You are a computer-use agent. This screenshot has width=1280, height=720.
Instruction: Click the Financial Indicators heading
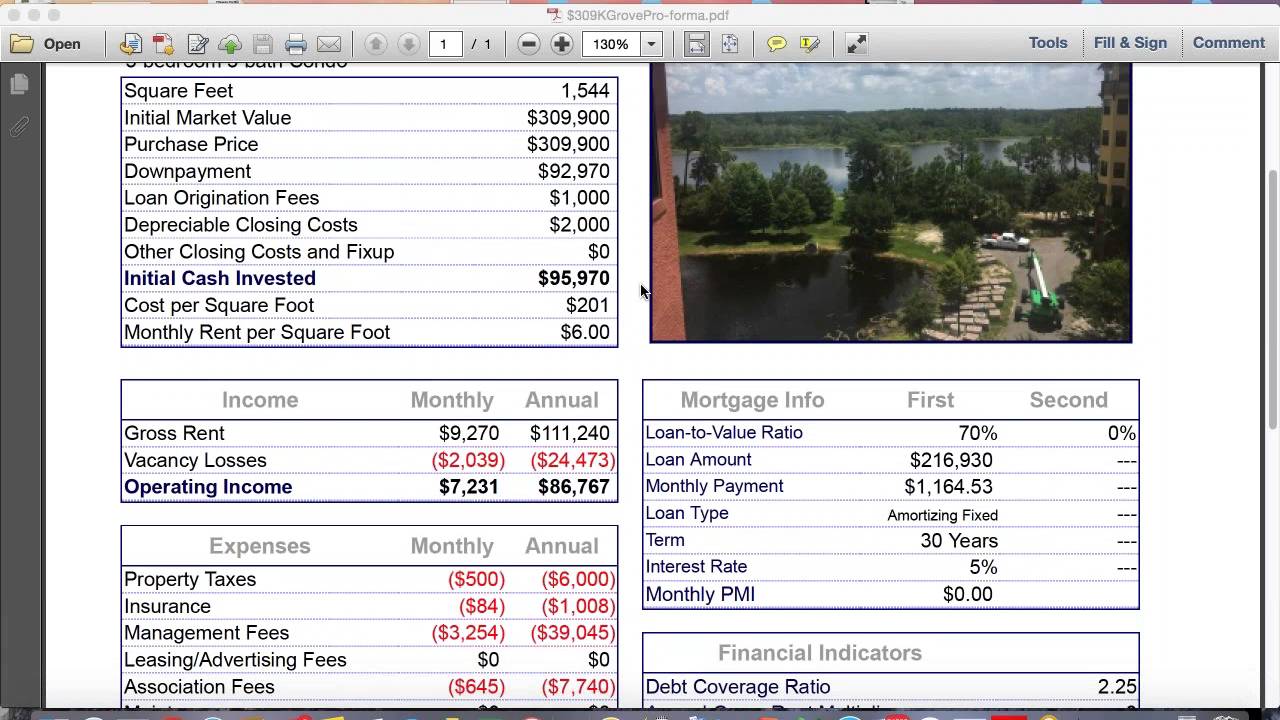click(x=820, y=653)
